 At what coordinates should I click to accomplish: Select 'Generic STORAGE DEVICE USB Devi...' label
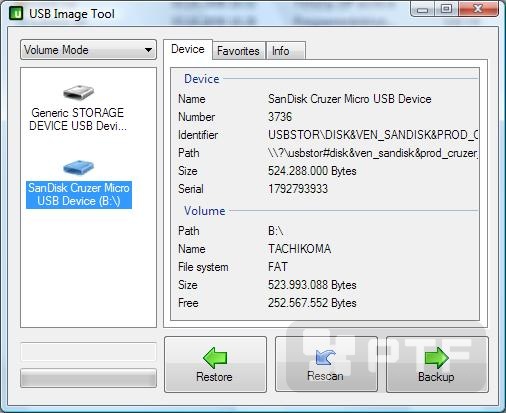point(78,119)
